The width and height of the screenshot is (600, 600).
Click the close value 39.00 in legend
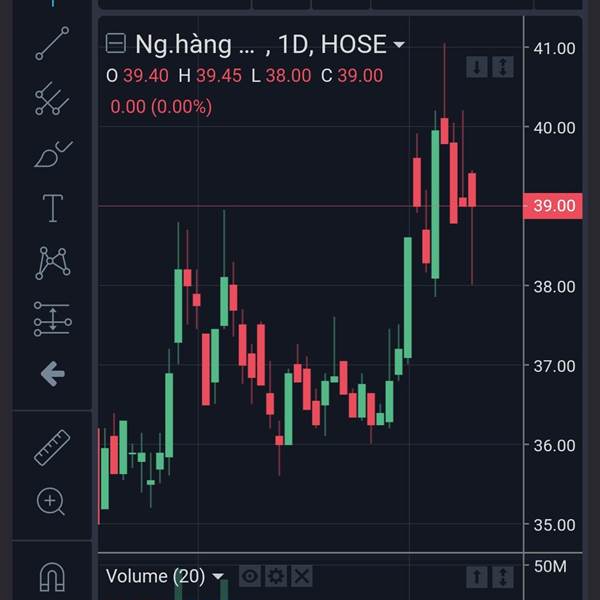(360, 76)
